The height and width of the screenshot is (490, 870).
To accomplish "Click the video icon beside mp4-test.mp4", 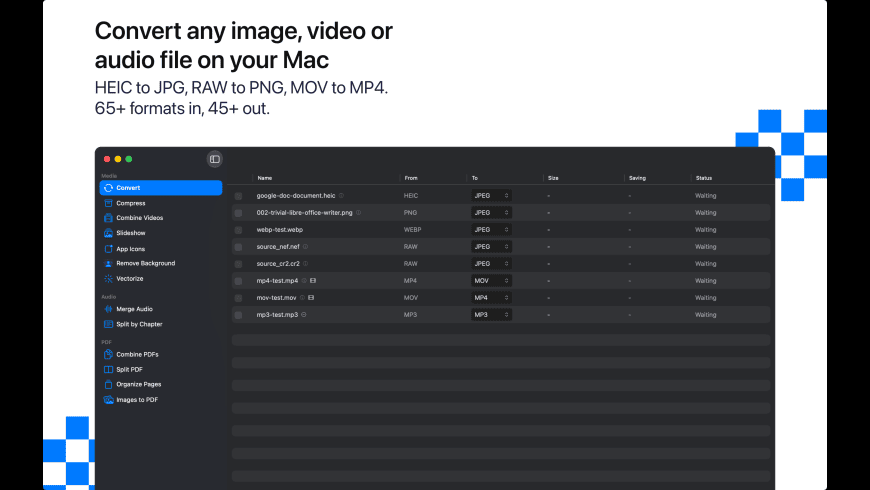I will pos(313,281).
